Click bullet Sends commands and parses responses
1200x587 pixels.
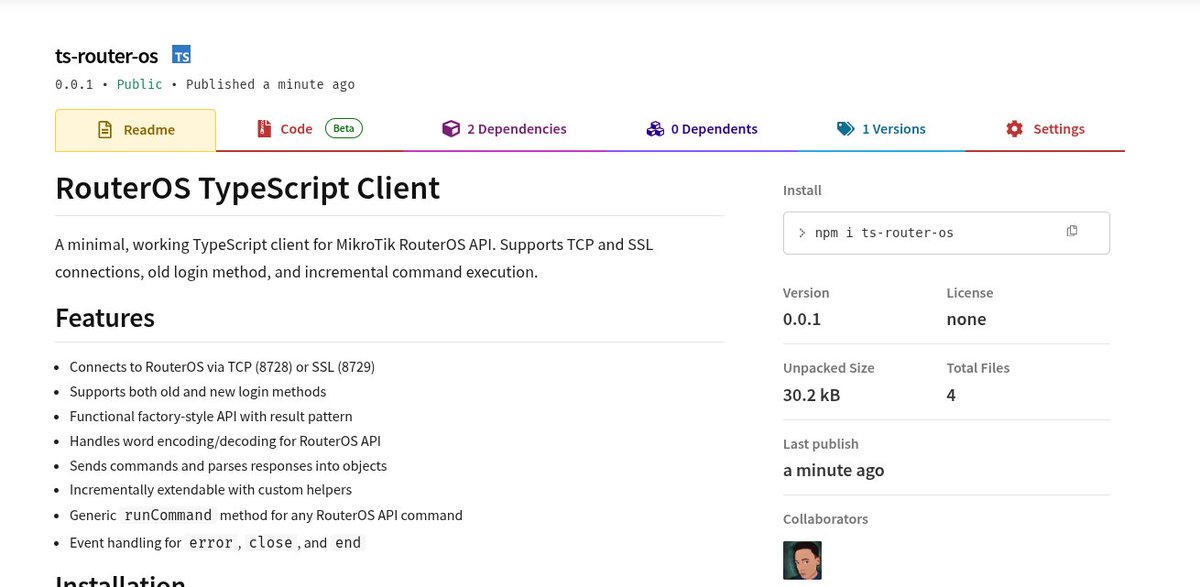pyautogui.click(x=228, y=465)
